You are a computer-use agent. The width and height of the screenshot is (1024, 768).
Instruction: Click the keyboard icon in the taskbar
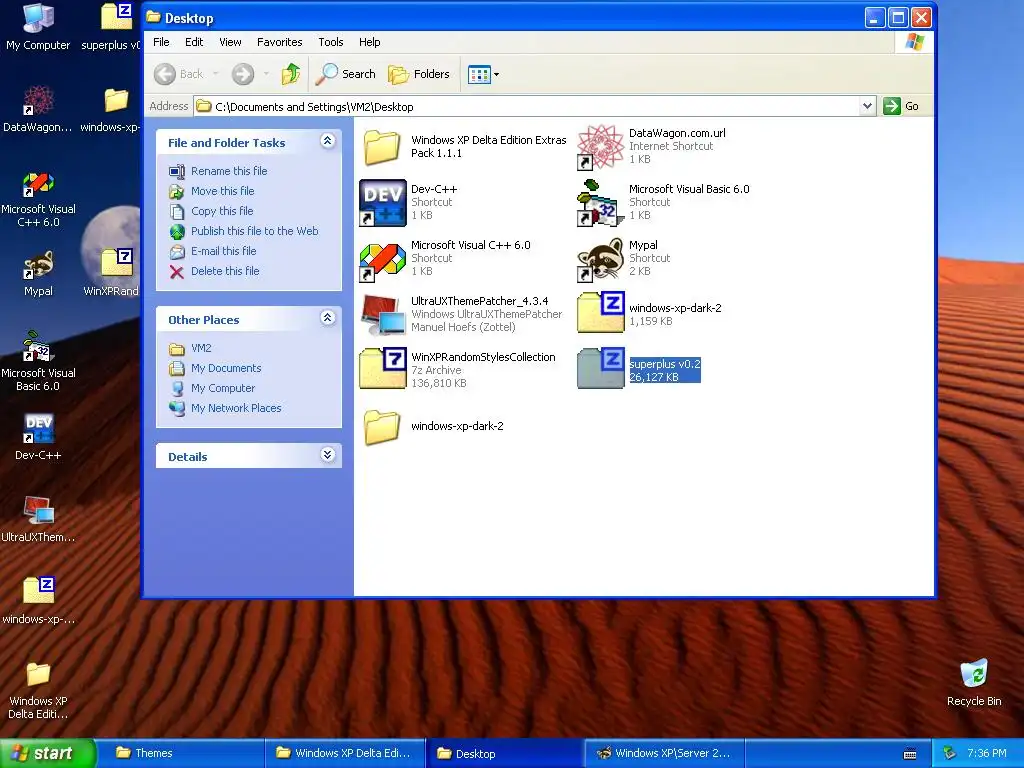point(909,754)
